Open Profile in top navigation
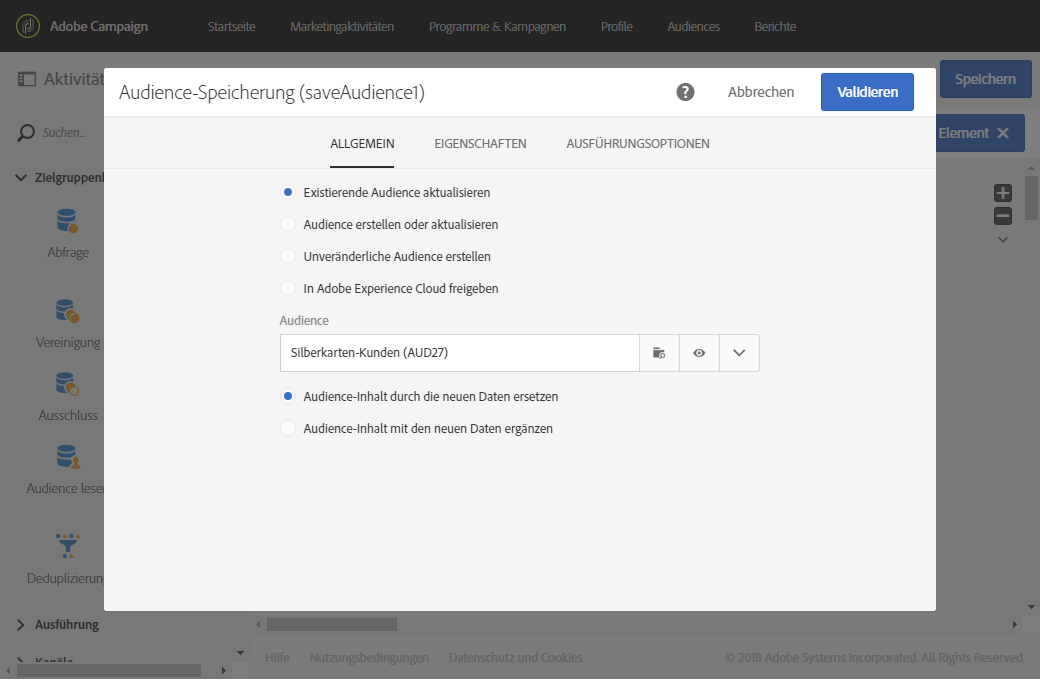 617,27
